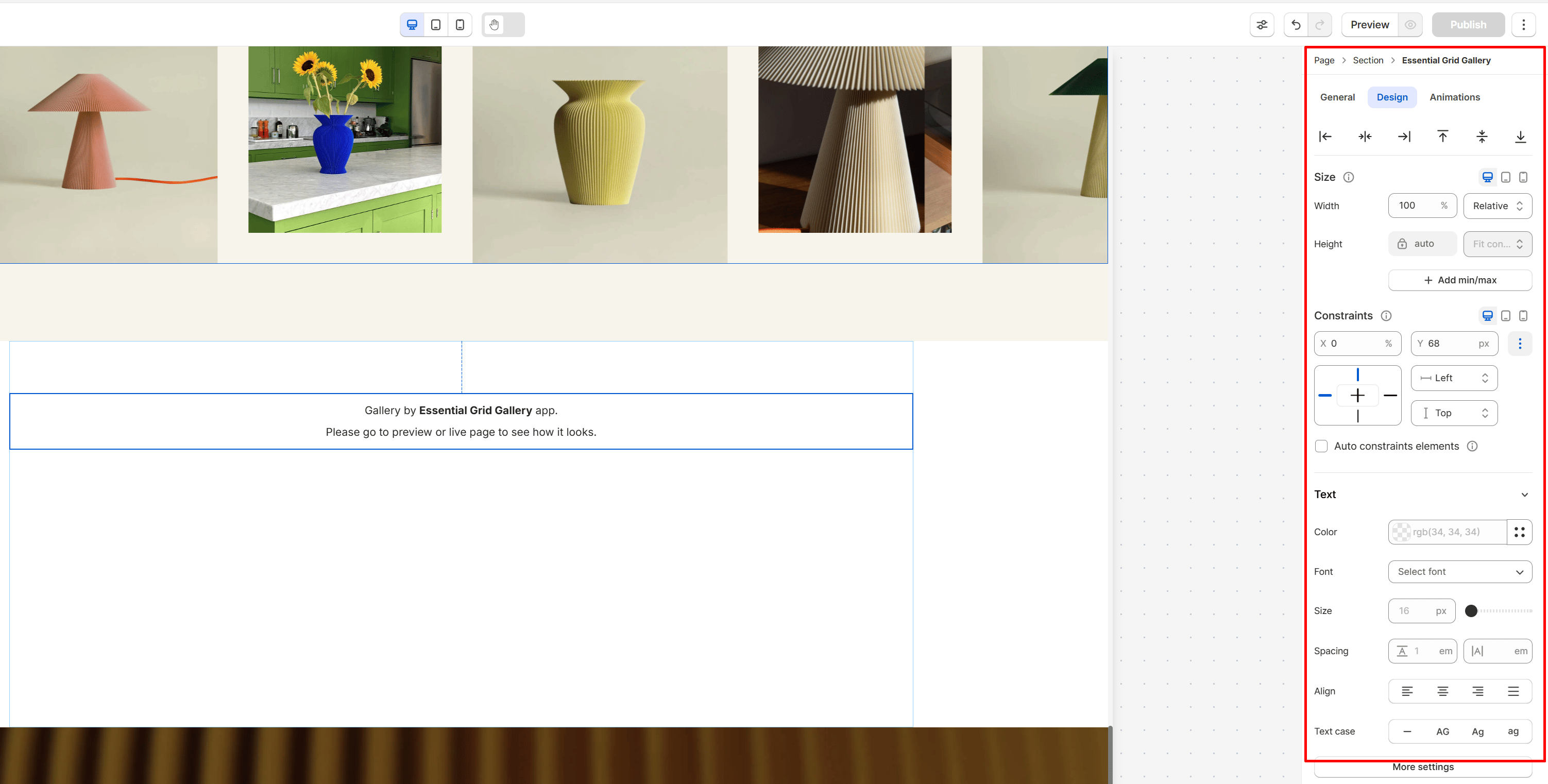Open color picker grid icon
1548x784 pixels.
(1519, 532)
